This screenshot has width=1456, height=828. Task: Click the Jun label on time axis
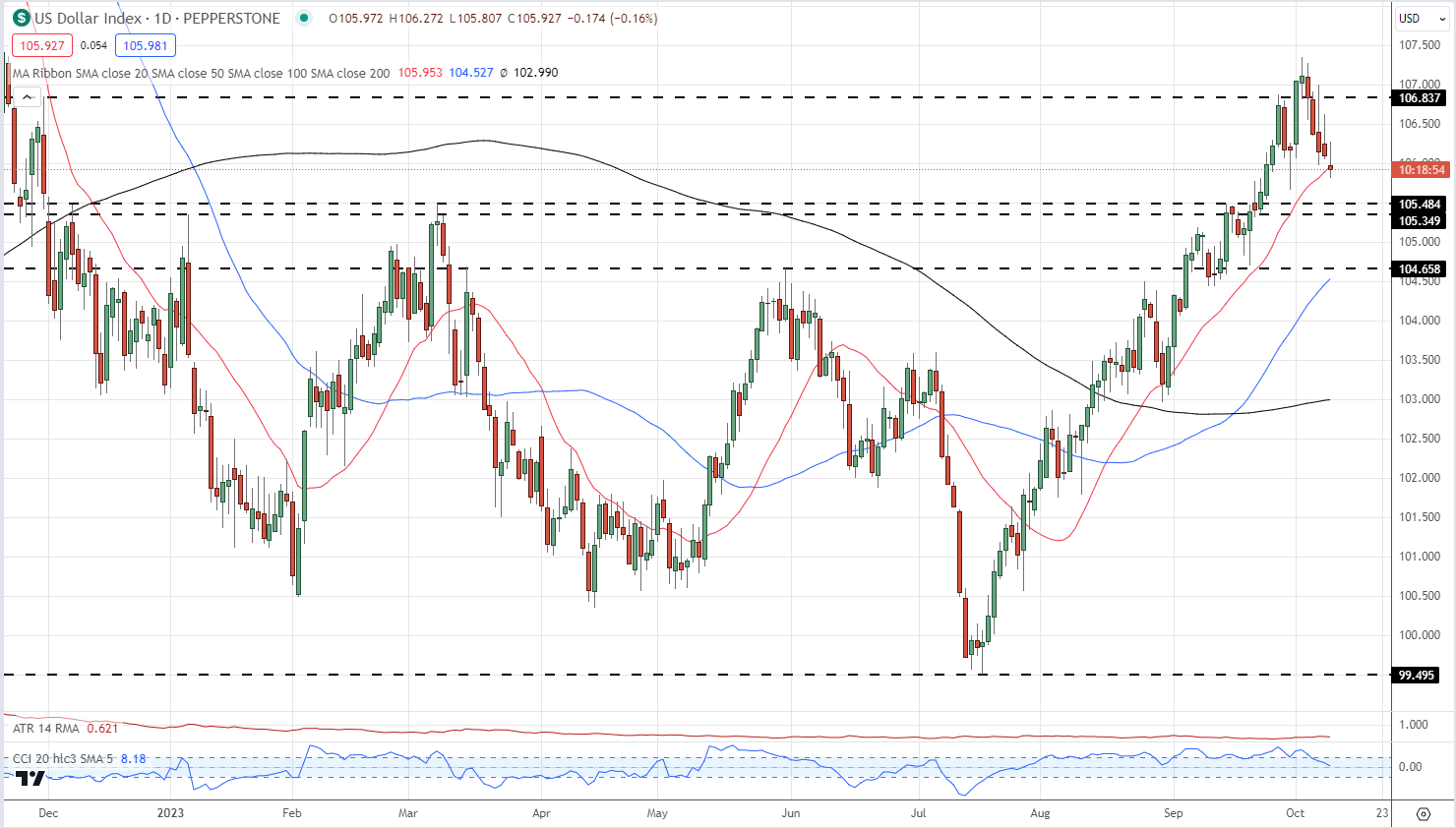790,813
